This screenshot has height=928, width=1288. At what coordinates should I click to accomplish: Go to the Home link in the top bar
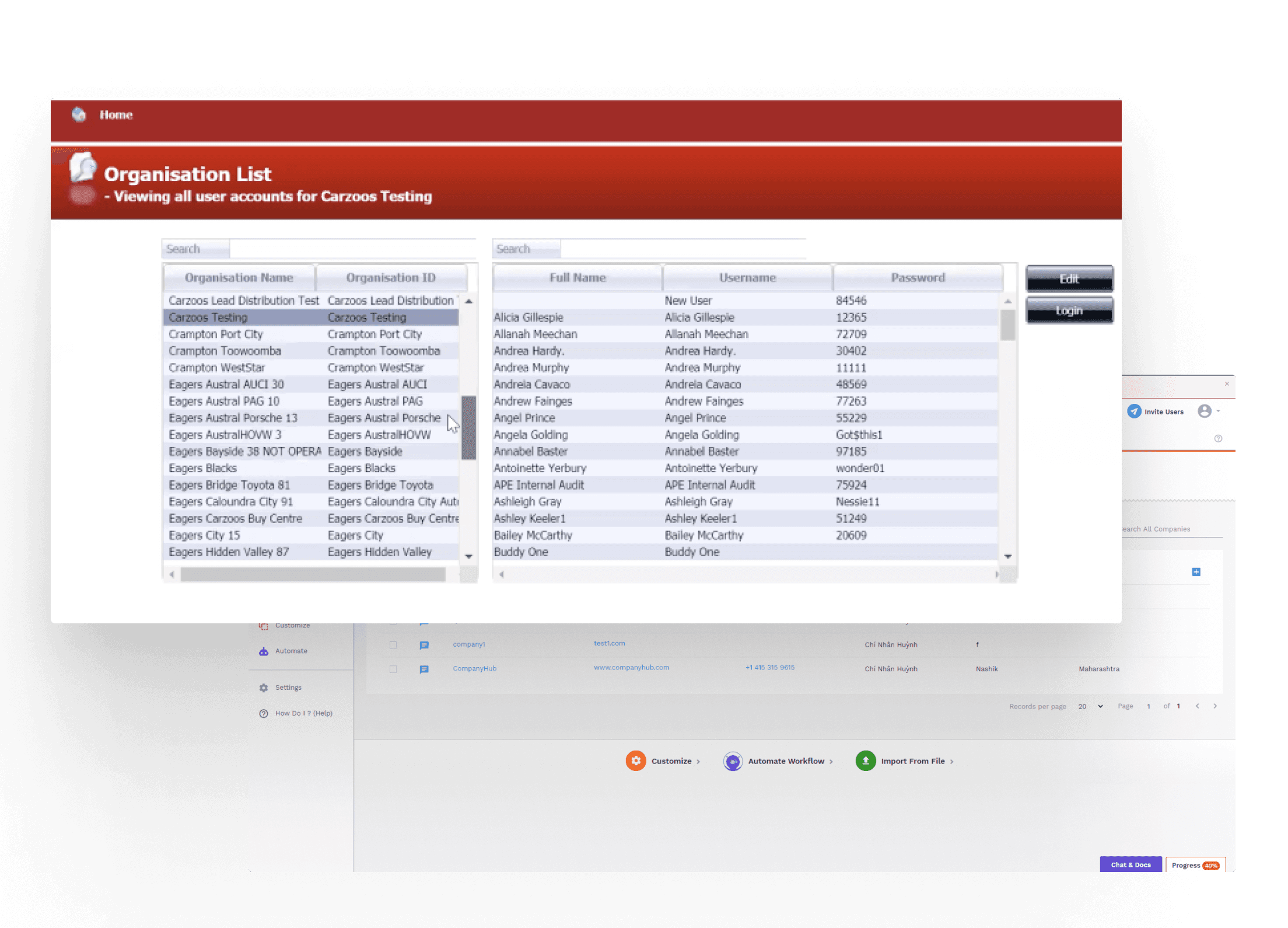pos(116,115)
